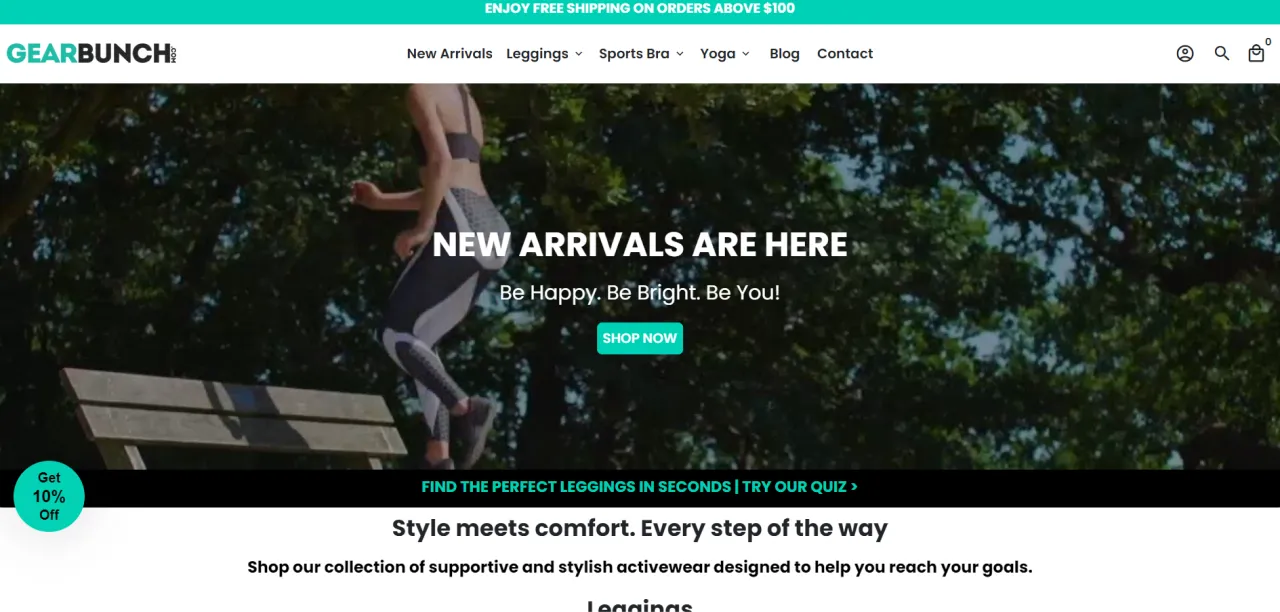Open the shopping bag cart icon

pyautogui.click(x=1256, y=54)
